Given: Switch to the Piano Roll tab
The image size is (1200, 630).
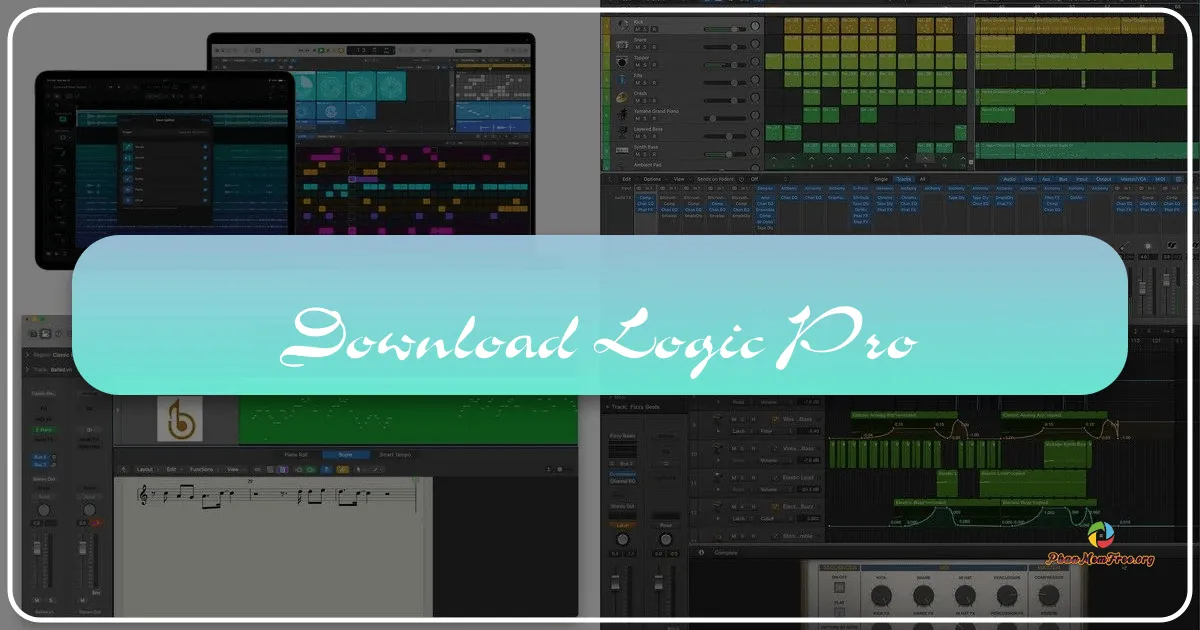Looking at the screenshot, I should [x=296, y=455].
